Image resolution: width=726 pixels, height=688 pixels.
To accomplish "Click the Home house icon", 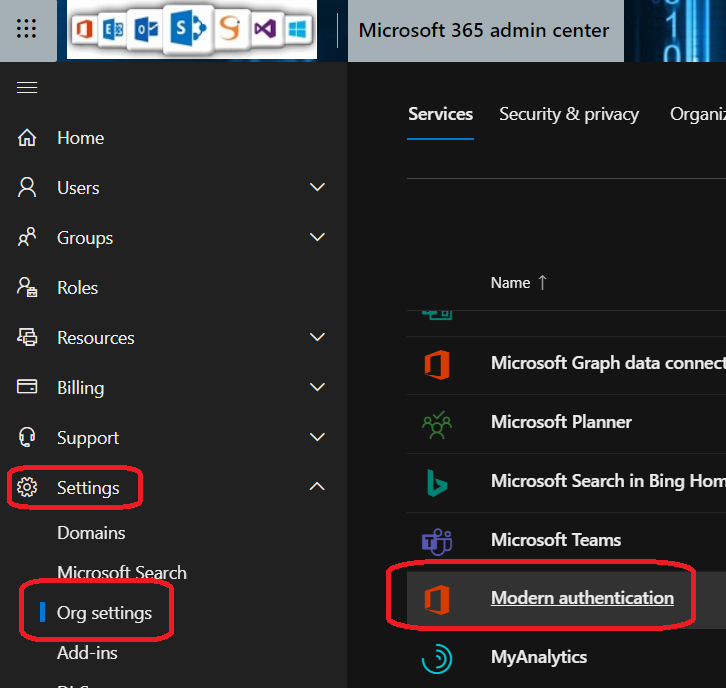I will point(27,138).
